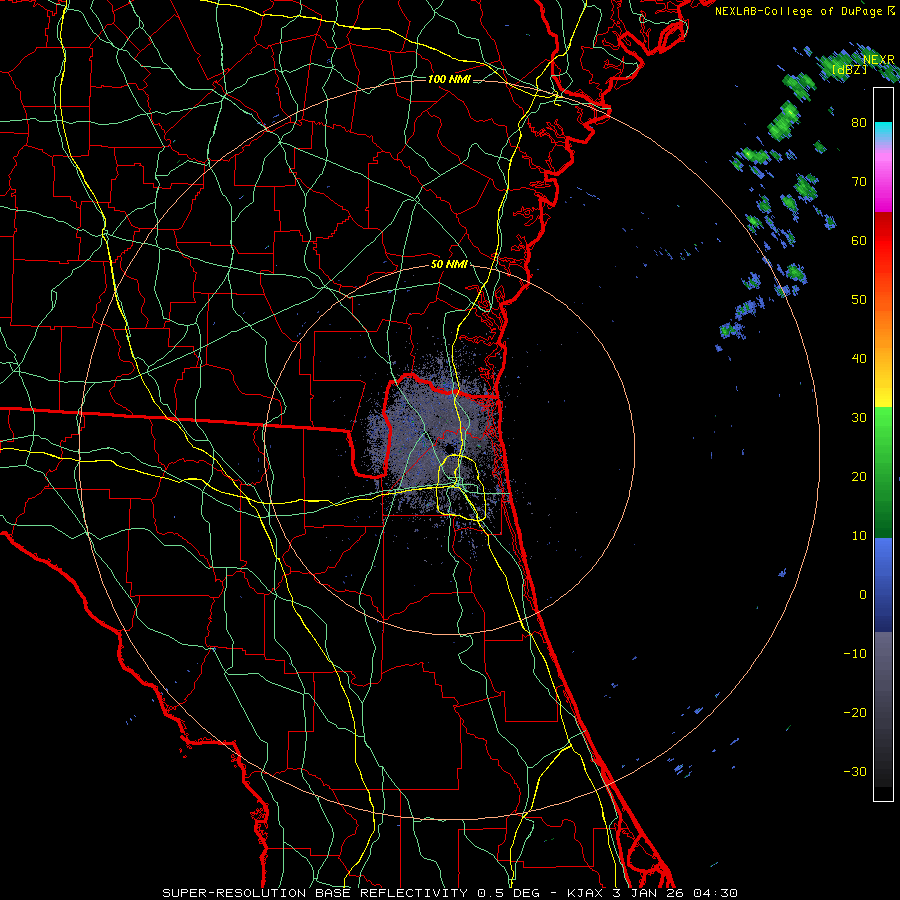The height and width of the screenshot is (900, 900).
Task: Click the 3 JAN 26 date in footer
Action: (649, 893)
